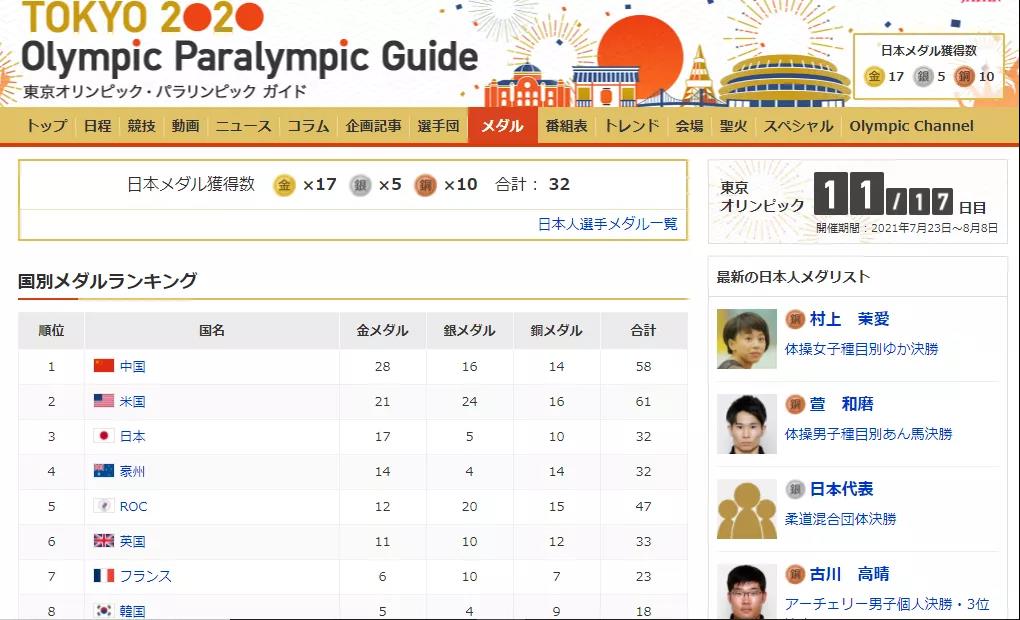1020x620 pixels.
Task: Click the South Korea flag icon
Action: [103, 611]
